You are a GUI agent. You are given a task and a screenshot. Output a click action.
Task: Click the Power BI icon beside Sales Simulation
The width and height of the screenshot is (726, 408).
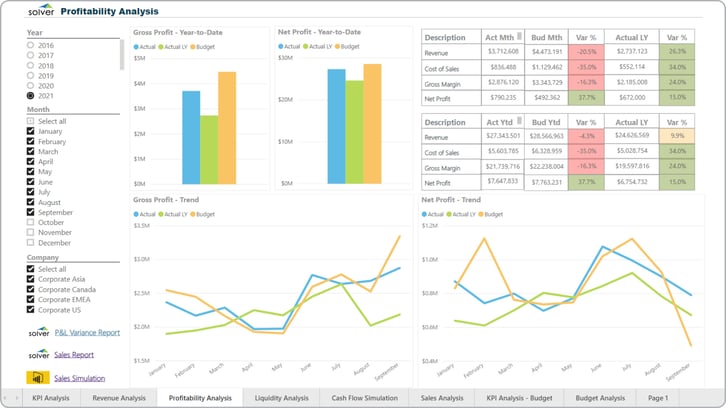click(x=37, y=378)
